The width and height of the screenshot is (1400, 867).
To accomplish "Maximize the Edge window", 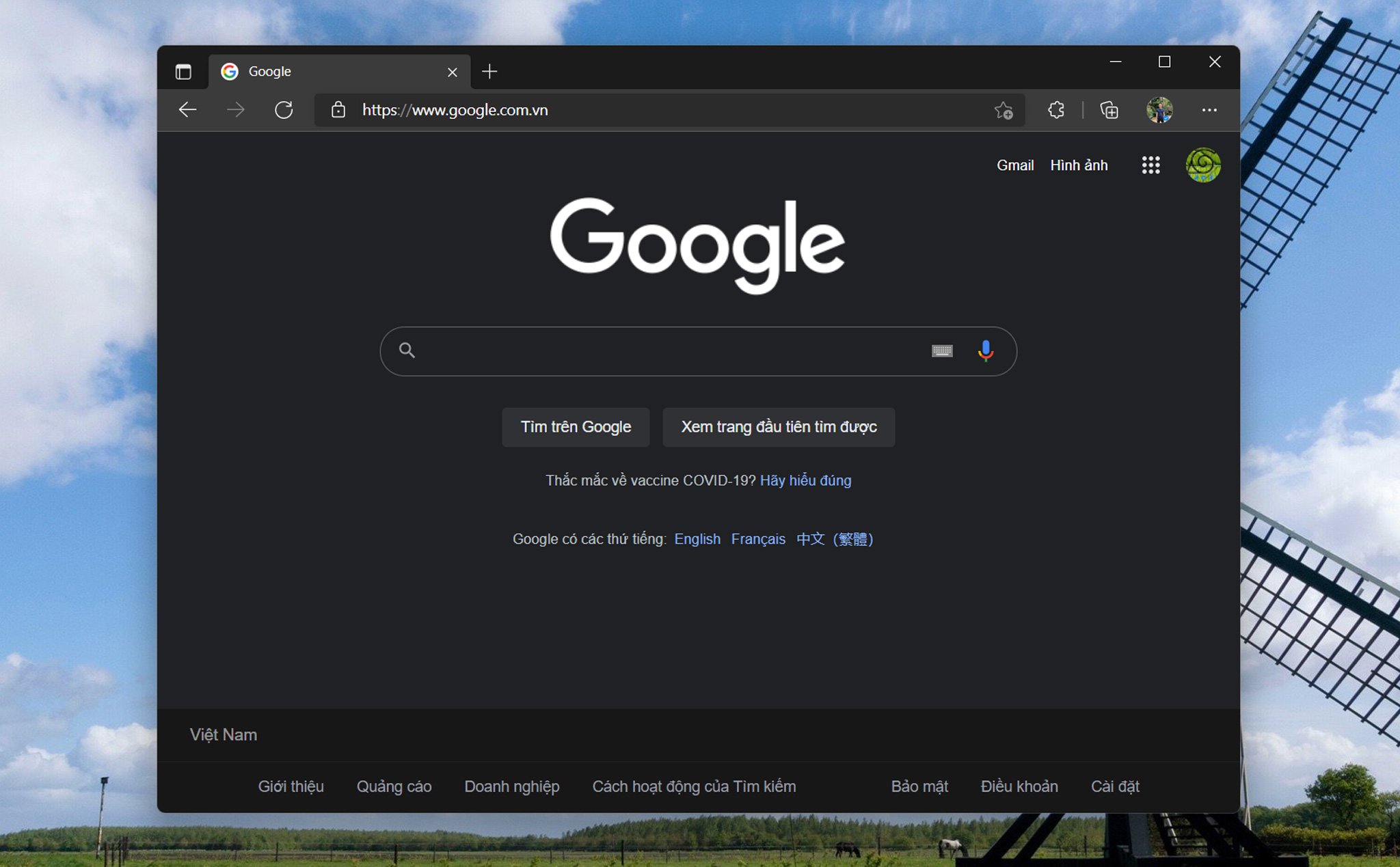I will pyautogui.click(x=1165, y=61).
